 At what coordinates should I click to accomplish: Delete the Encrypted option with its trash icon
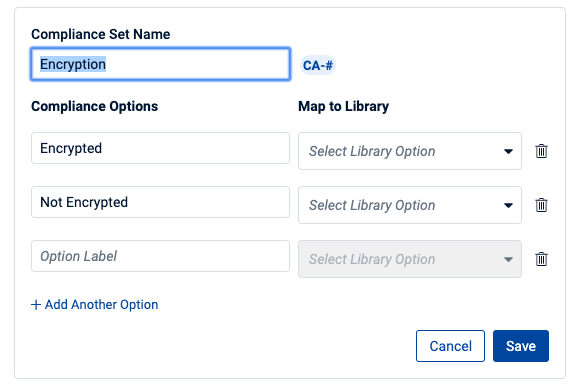(x=541, y=151)
